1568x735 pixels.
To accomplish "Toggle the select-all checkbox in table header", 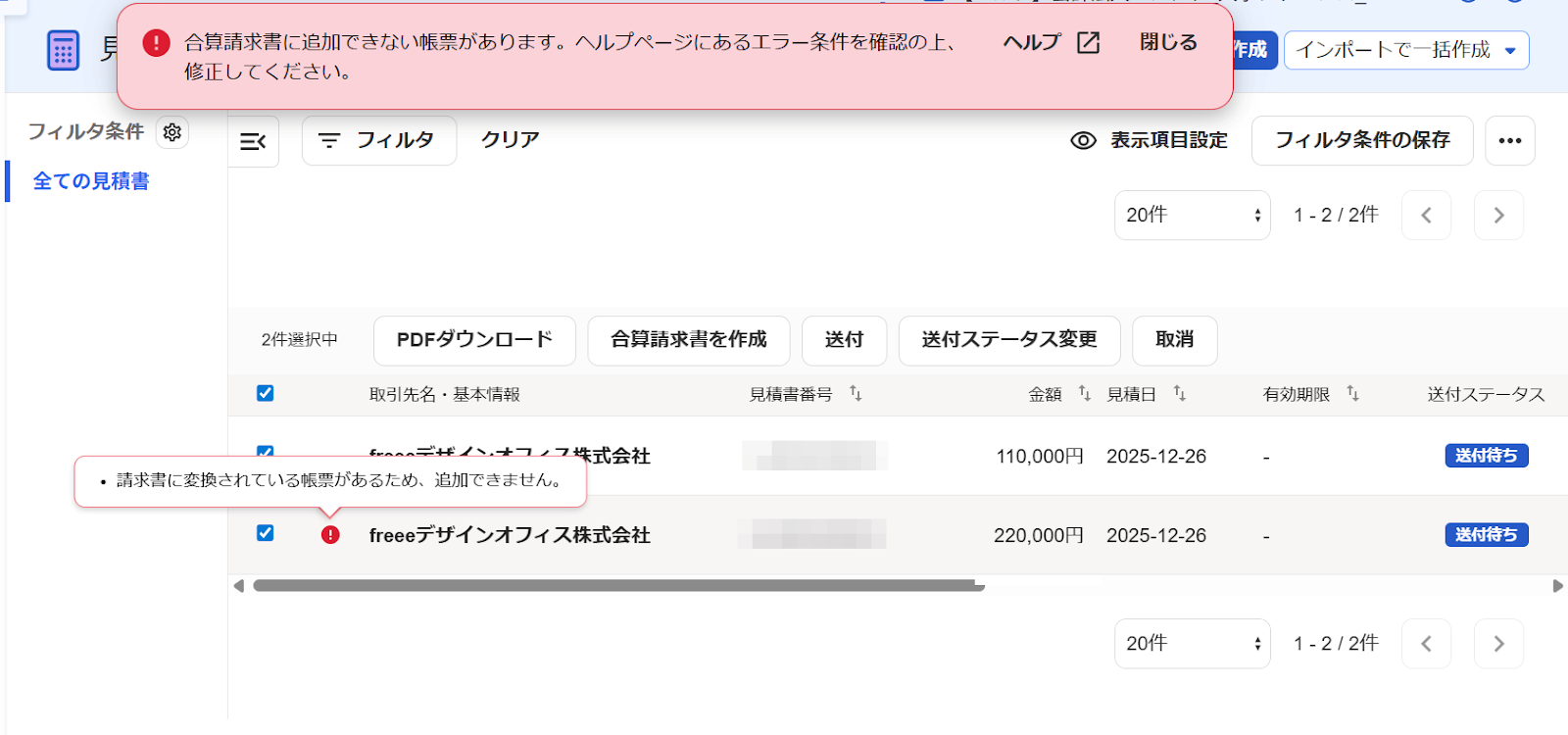I will [265, 393].
